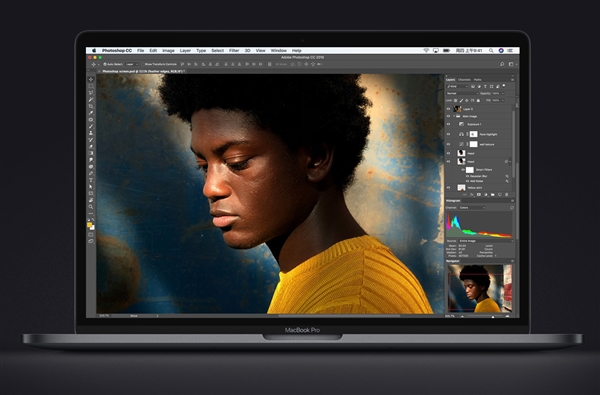Open the Photoshop CC application menu
Screen dimensions: 600x395
[x=117, y=51]
